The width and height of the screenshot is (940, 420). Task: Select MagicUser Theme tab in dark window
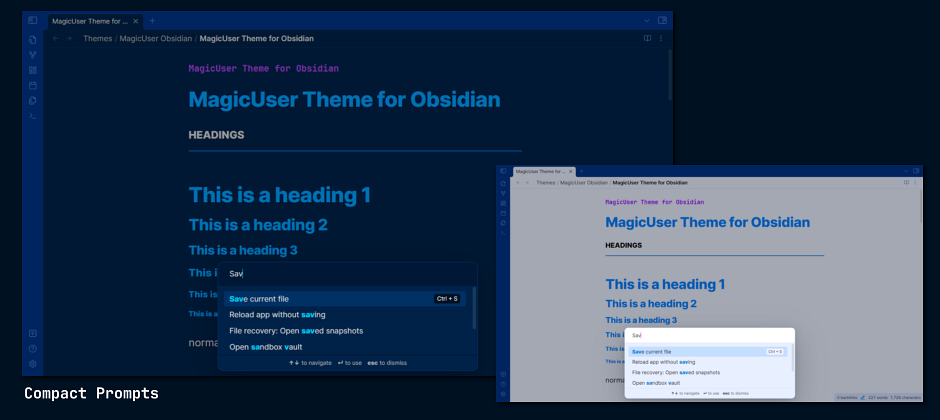pos(95,21)
